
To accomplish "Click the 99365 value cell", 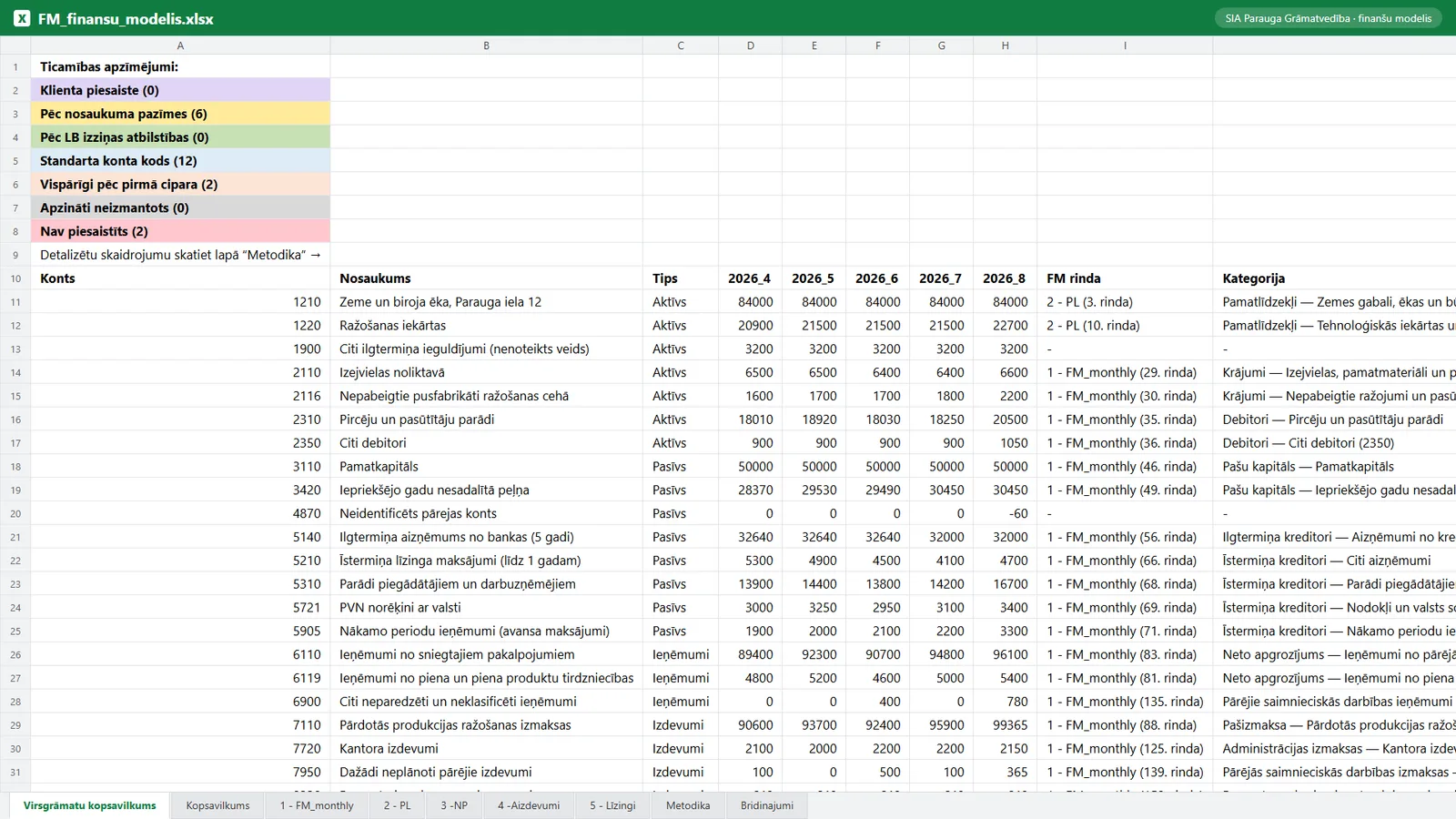I will pyautogui.click(x=1006, y=725).
